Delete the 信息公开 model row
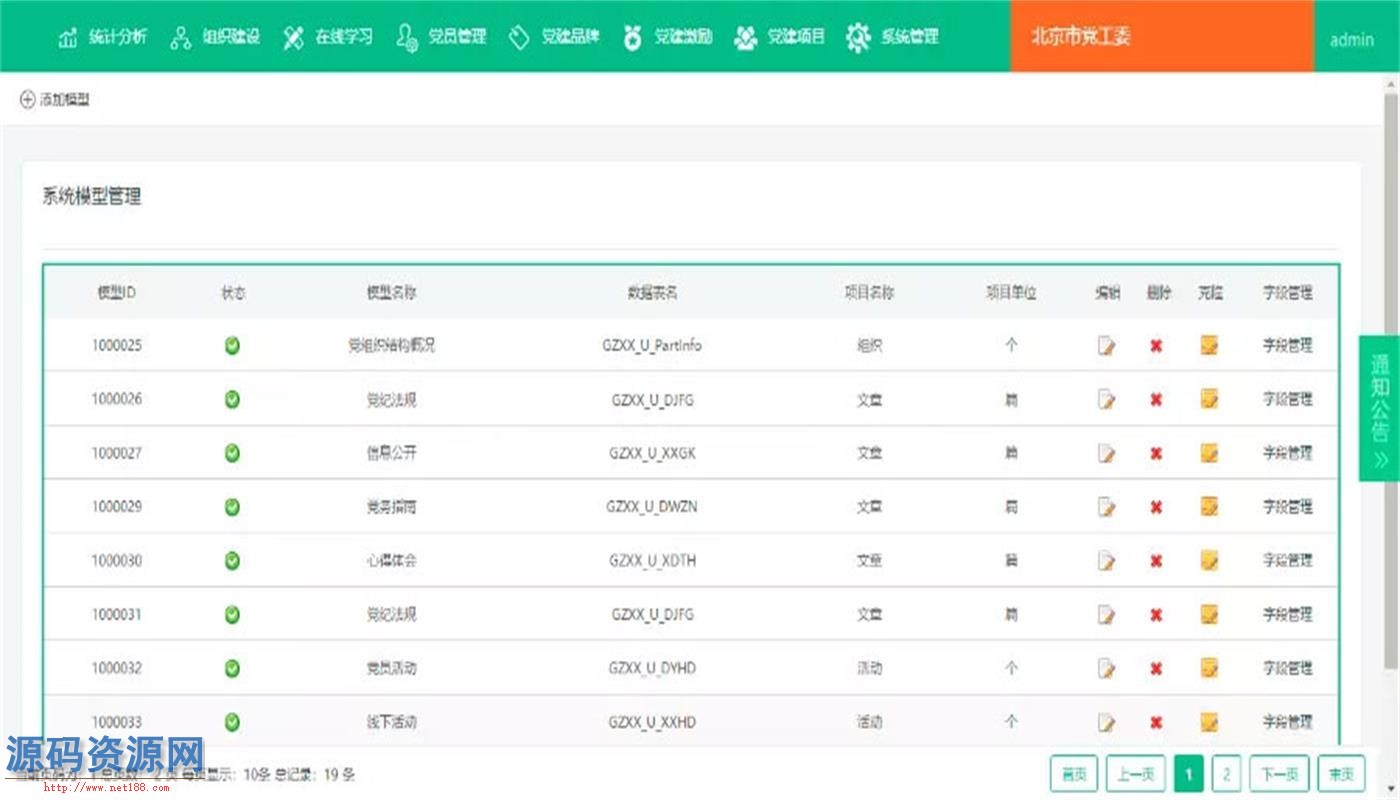The width and height of the screenshot is (1400, 800). 1156,454
